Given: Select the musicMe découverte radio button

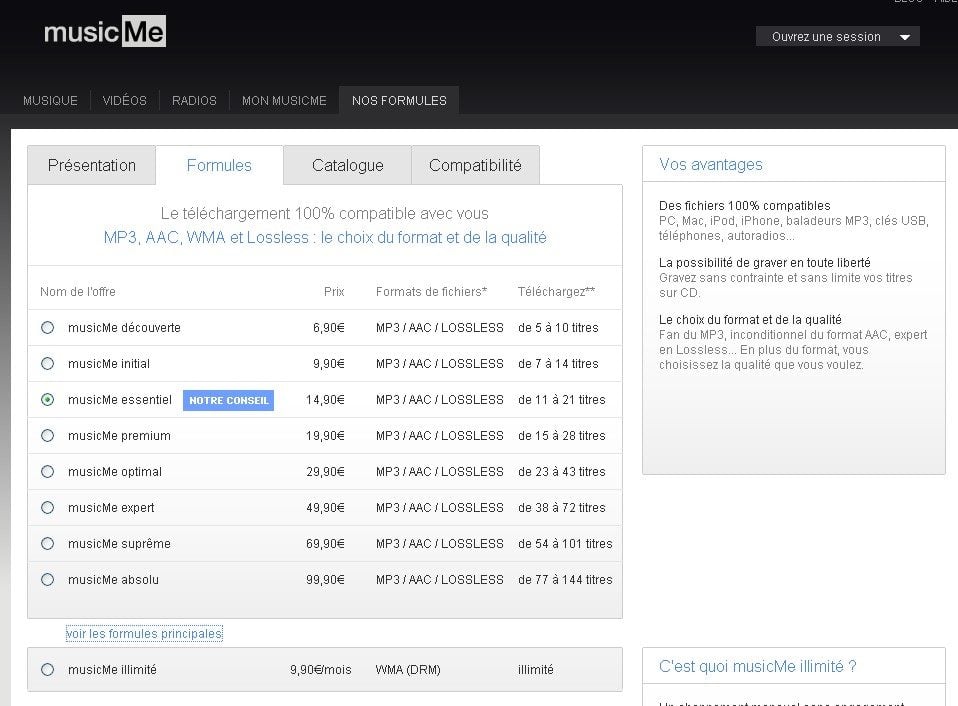Looking at the screenshot, I should point(47,328).
